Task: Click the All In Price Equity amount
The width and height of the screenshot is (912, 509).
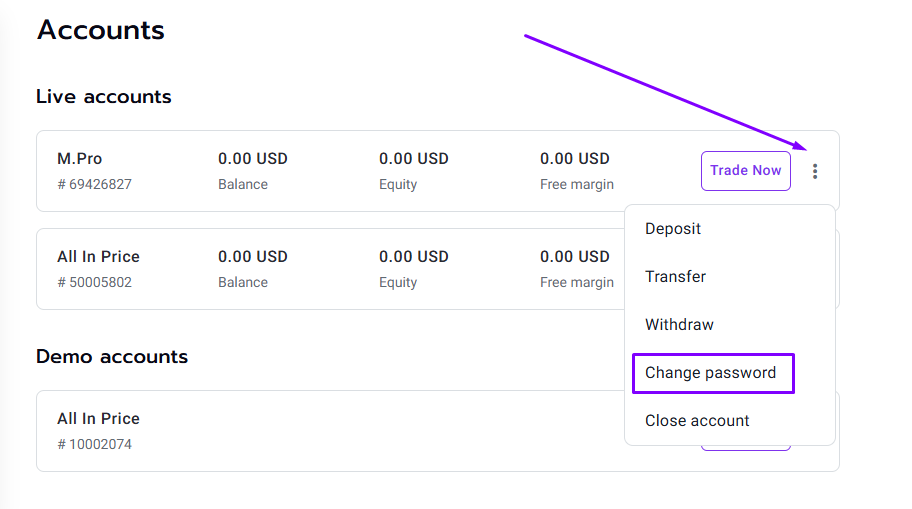Action: coord(414,257)
